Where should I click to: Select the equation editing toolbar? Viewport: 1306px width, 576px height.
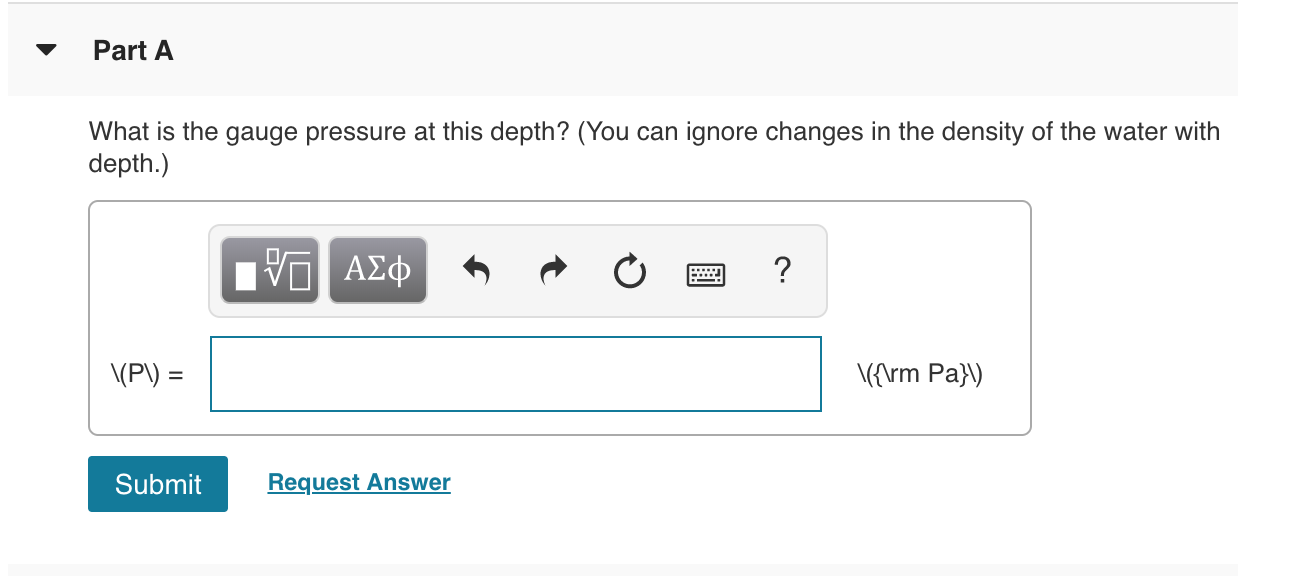(x=517, y=270)
